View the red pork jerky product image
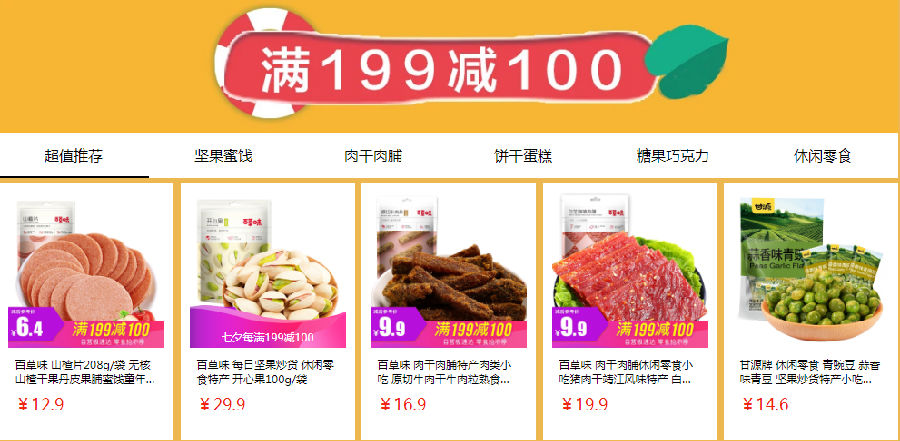This screenshot has height=441, width=900. (x=630, y=270)
